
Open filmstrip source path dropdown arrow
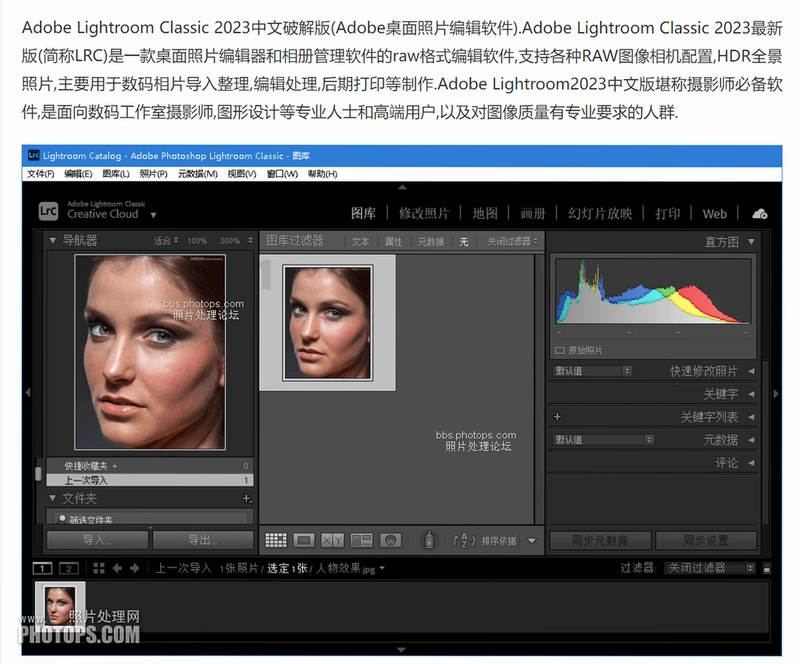382,568
